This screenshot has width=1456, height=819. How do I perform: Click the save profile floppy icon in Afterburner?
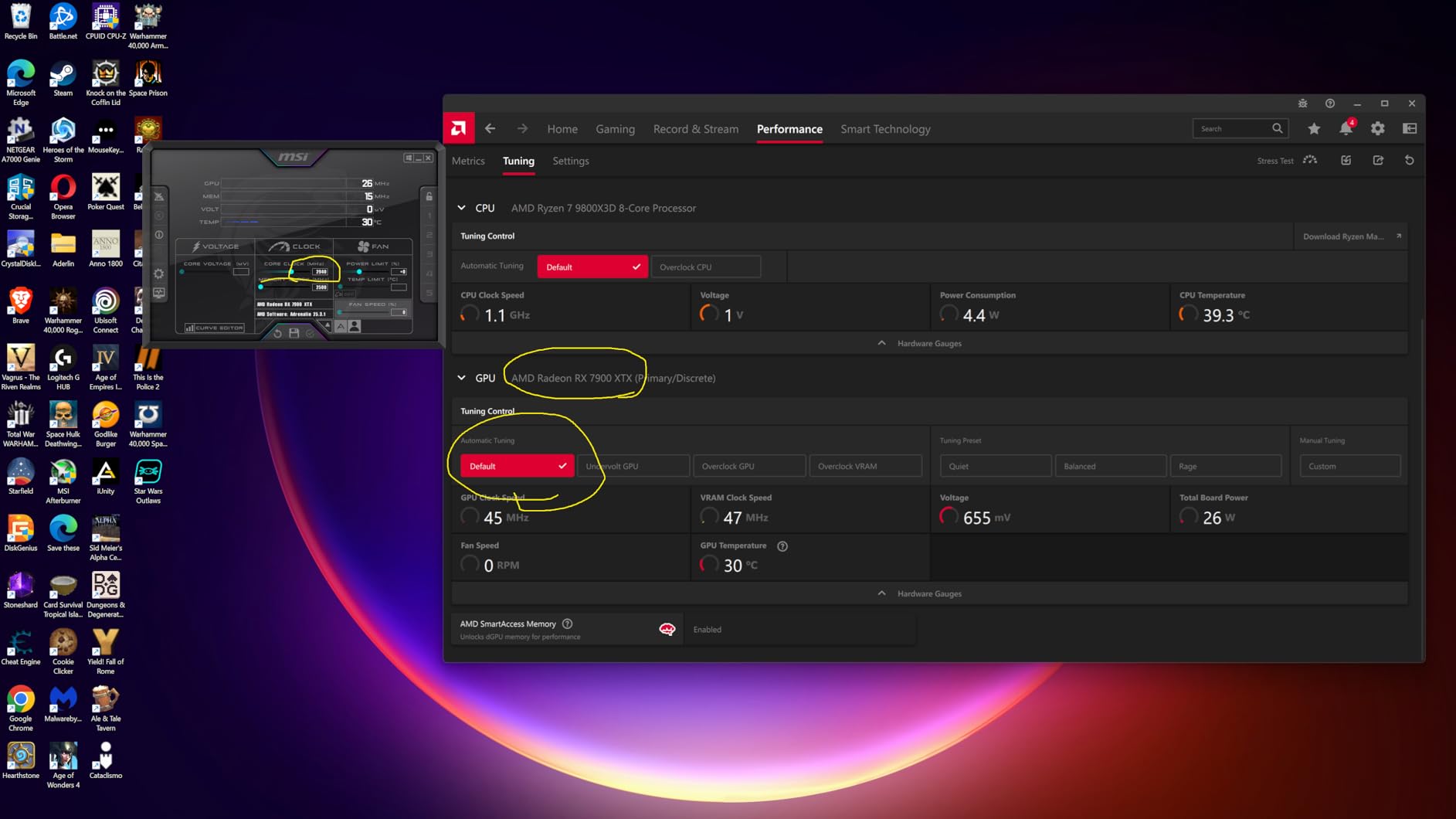click(x=294, y=333)
